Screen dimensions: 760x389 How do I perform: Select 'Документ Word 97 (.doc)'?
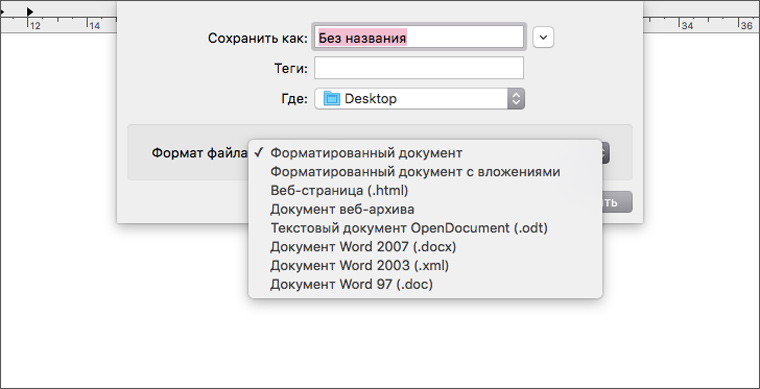coord(425,284)
